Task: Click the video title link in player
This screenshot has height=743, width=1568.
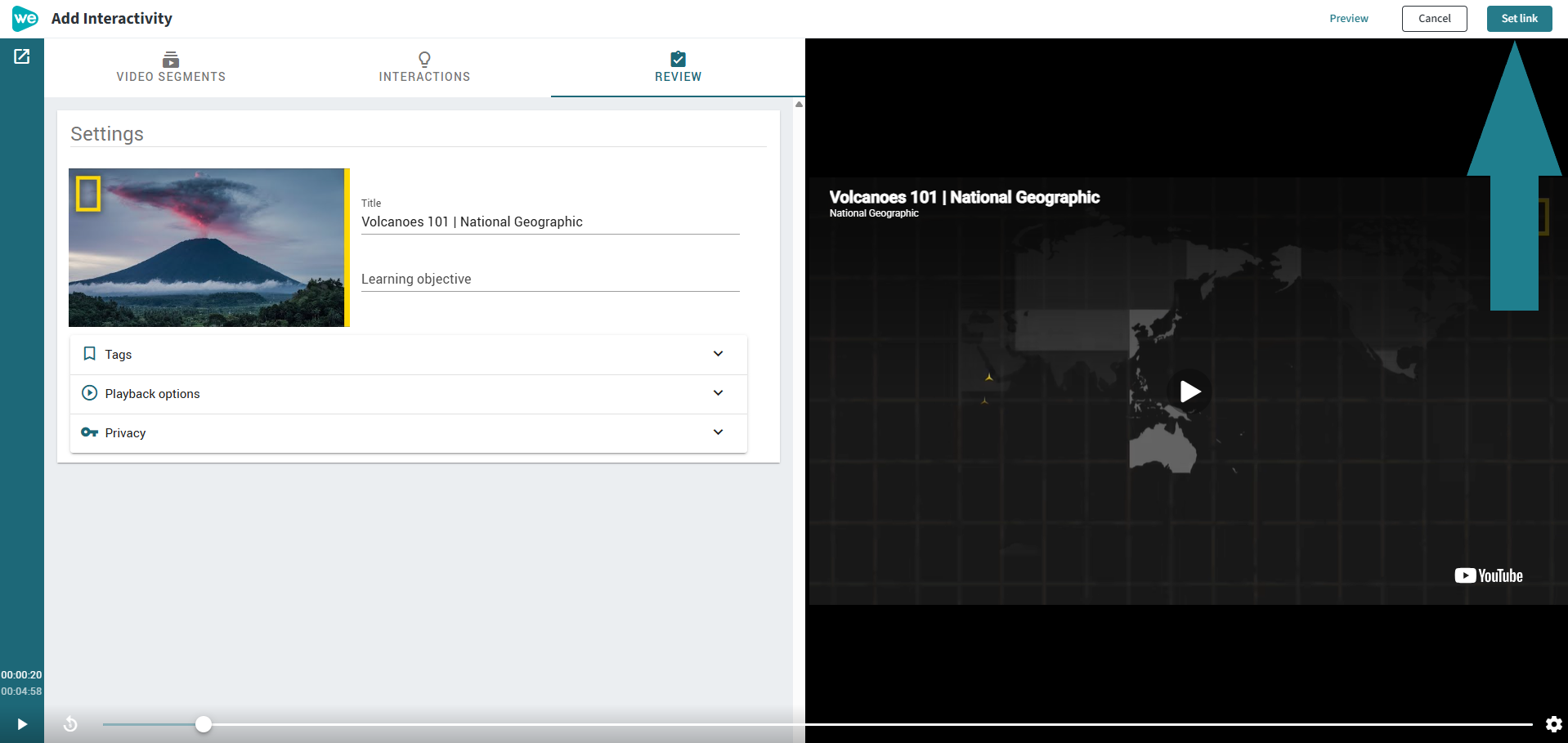Action: click(x=965, y=197)
